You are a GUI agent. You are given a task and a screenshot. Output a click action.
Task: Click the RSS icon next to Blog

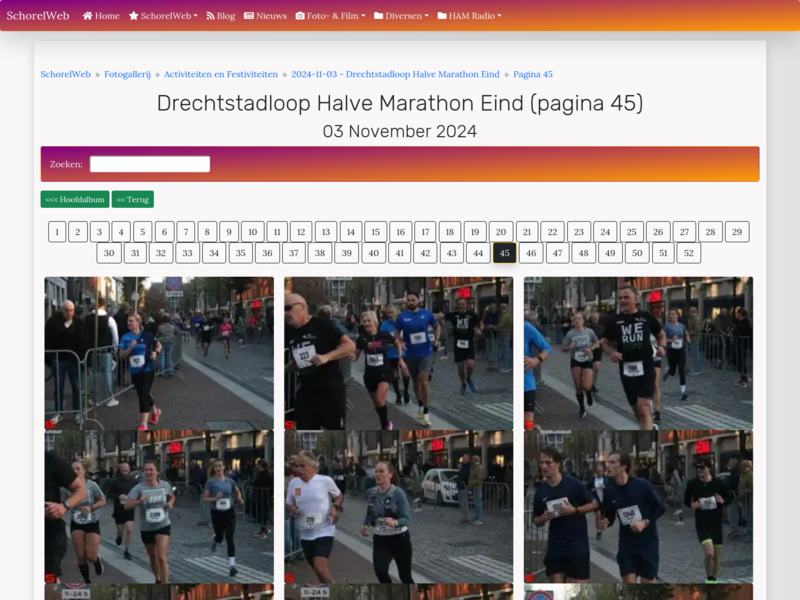point(210,16)
